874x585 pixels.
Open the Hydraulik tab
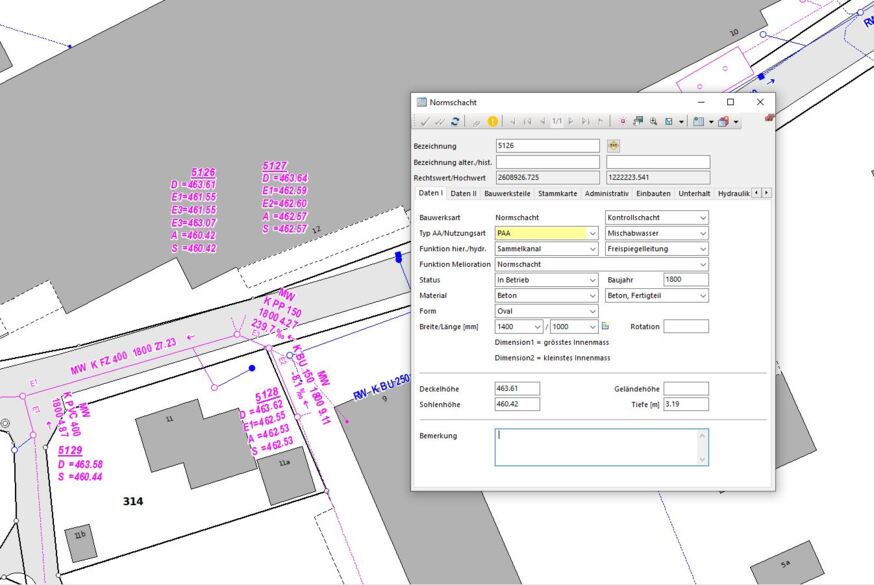point(734,193)
